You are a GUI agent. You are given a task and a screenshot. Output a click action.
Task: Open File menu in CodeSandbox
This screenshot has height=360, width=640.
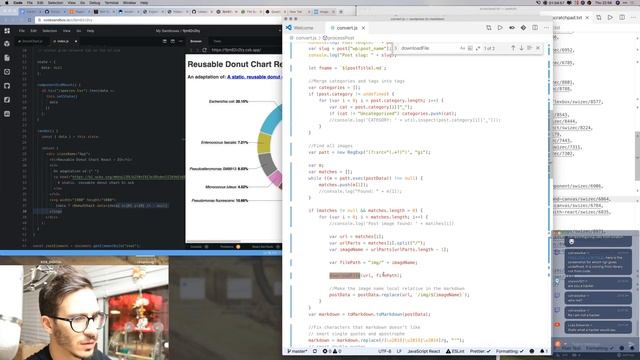click(x=22, y=31)
